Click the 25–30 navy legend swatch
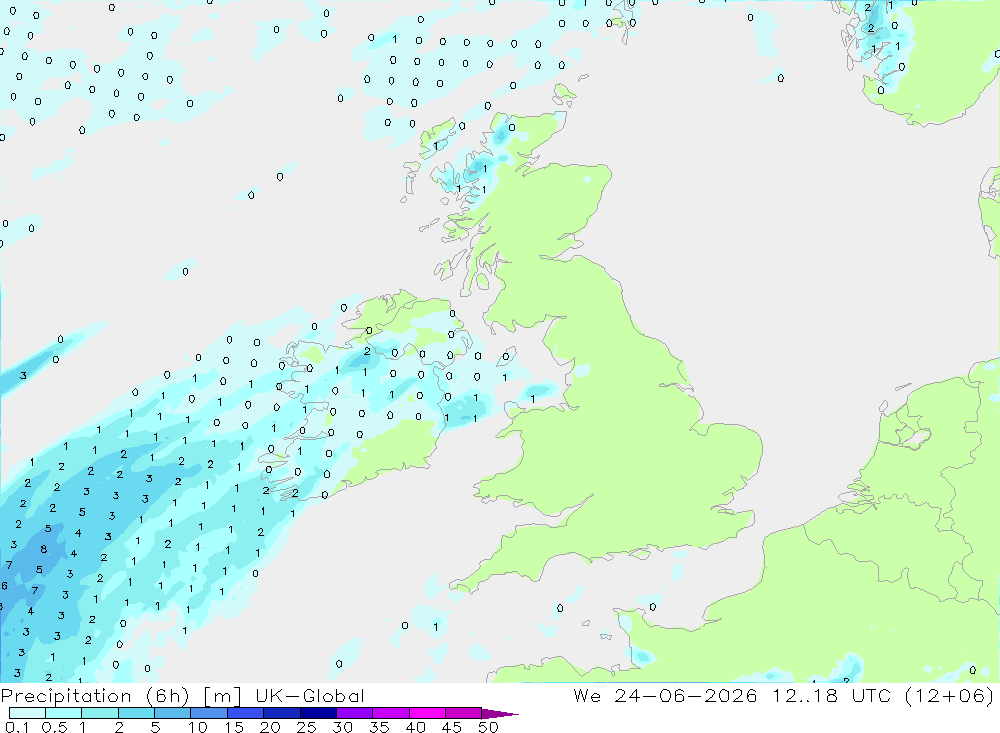1000x733 pixels. (x=318, y=713)
